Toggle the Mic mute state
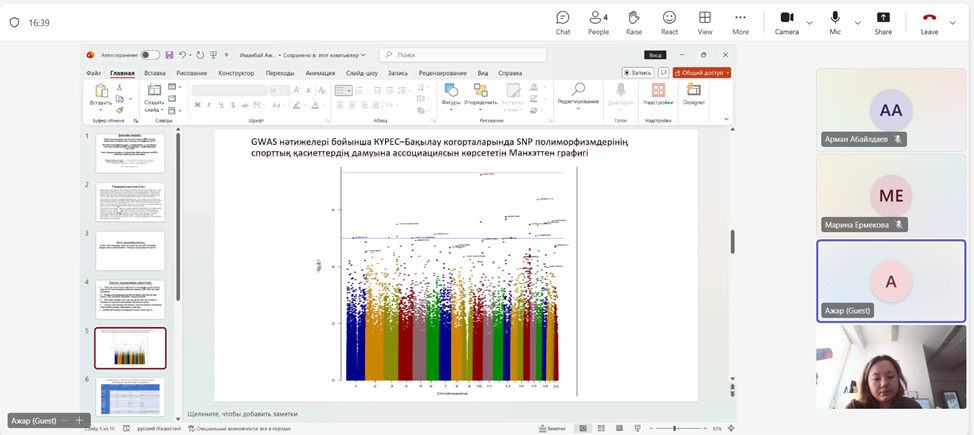 click(835, 22)
